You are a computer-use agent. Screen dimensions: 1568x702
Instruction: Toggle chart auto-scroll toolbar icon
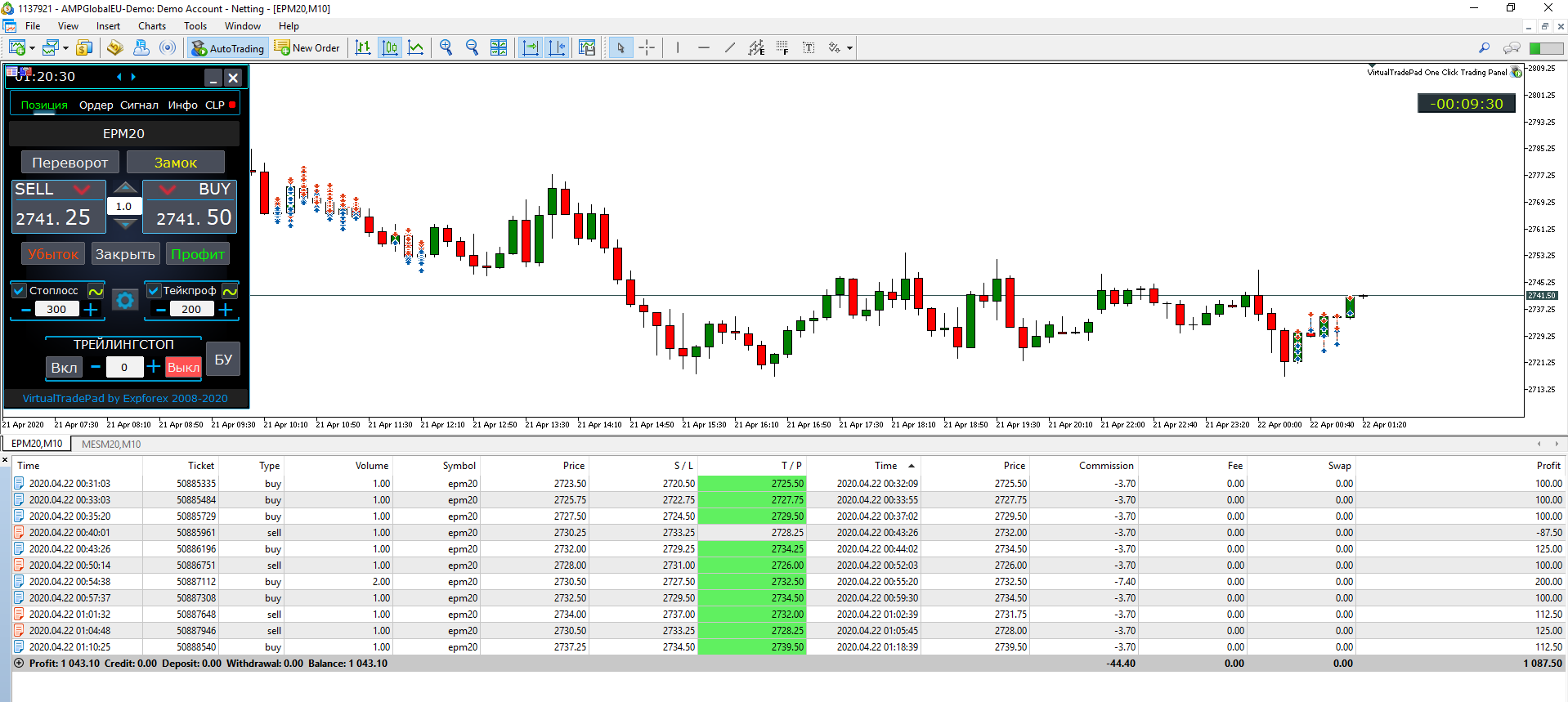531,48
